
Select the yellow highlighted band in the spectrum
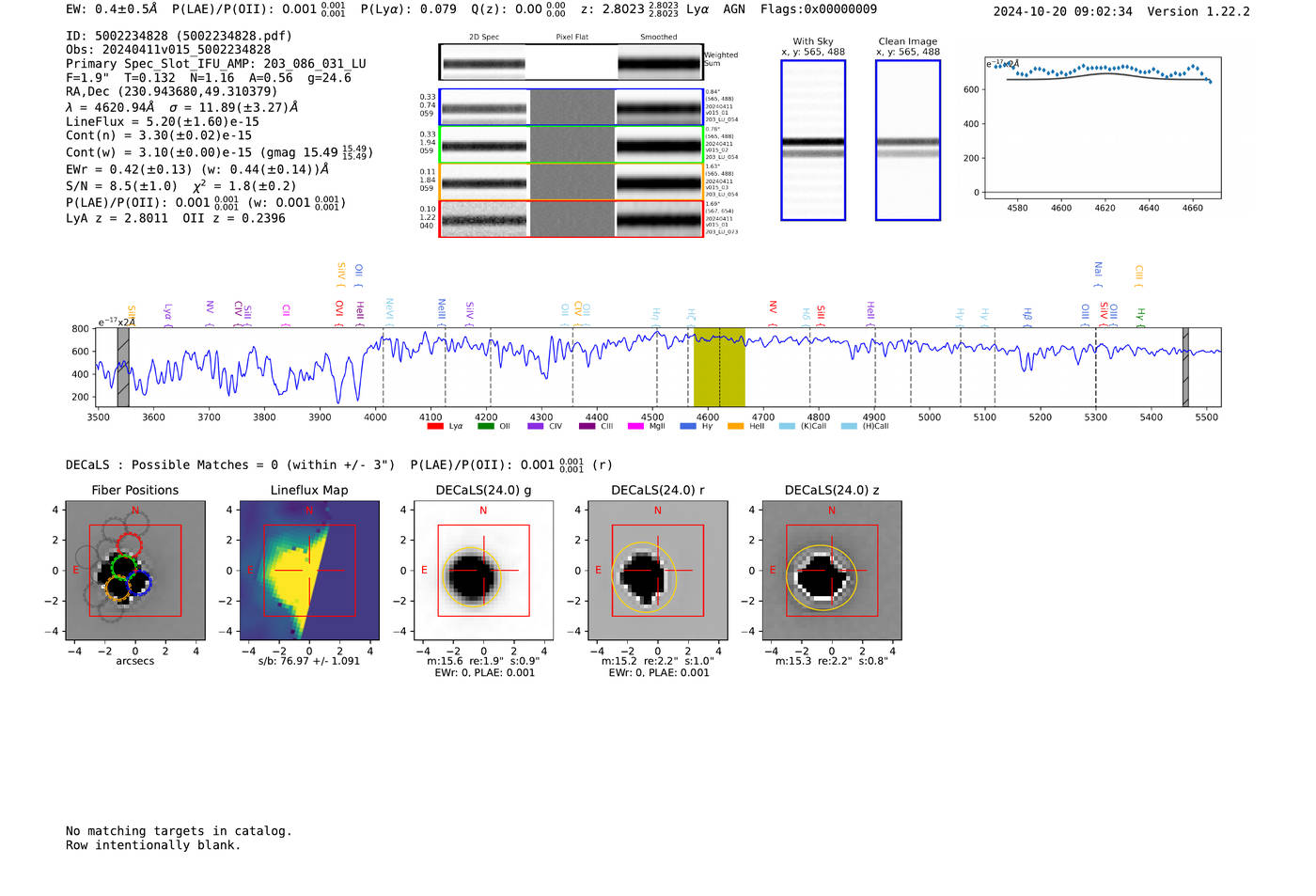tap(719, 367)
